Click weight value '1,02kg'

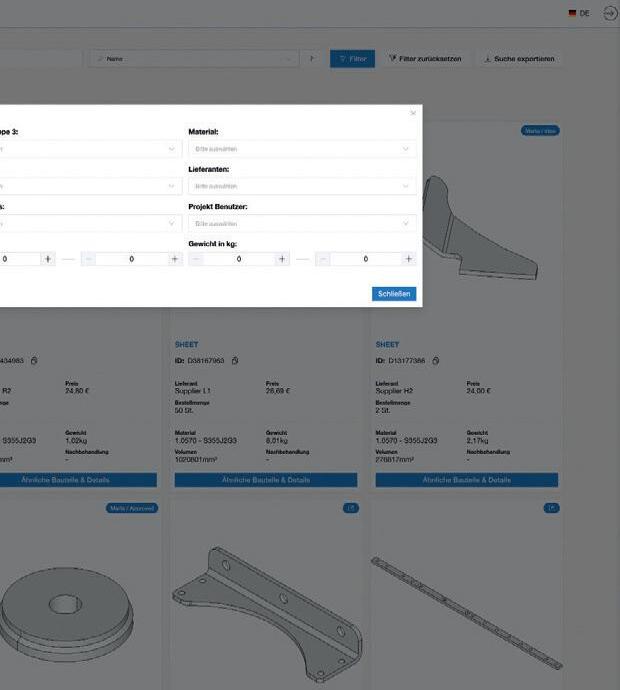76,440
